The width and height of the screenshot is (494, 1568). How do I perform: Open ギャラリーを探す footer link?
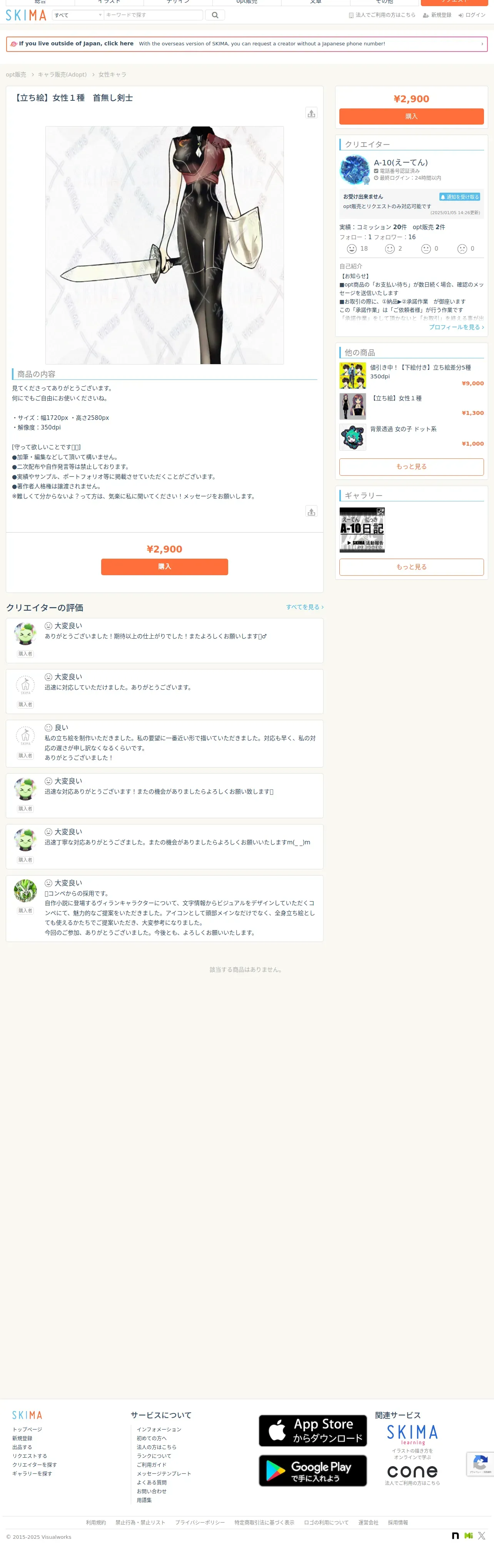coord(32,1474)
